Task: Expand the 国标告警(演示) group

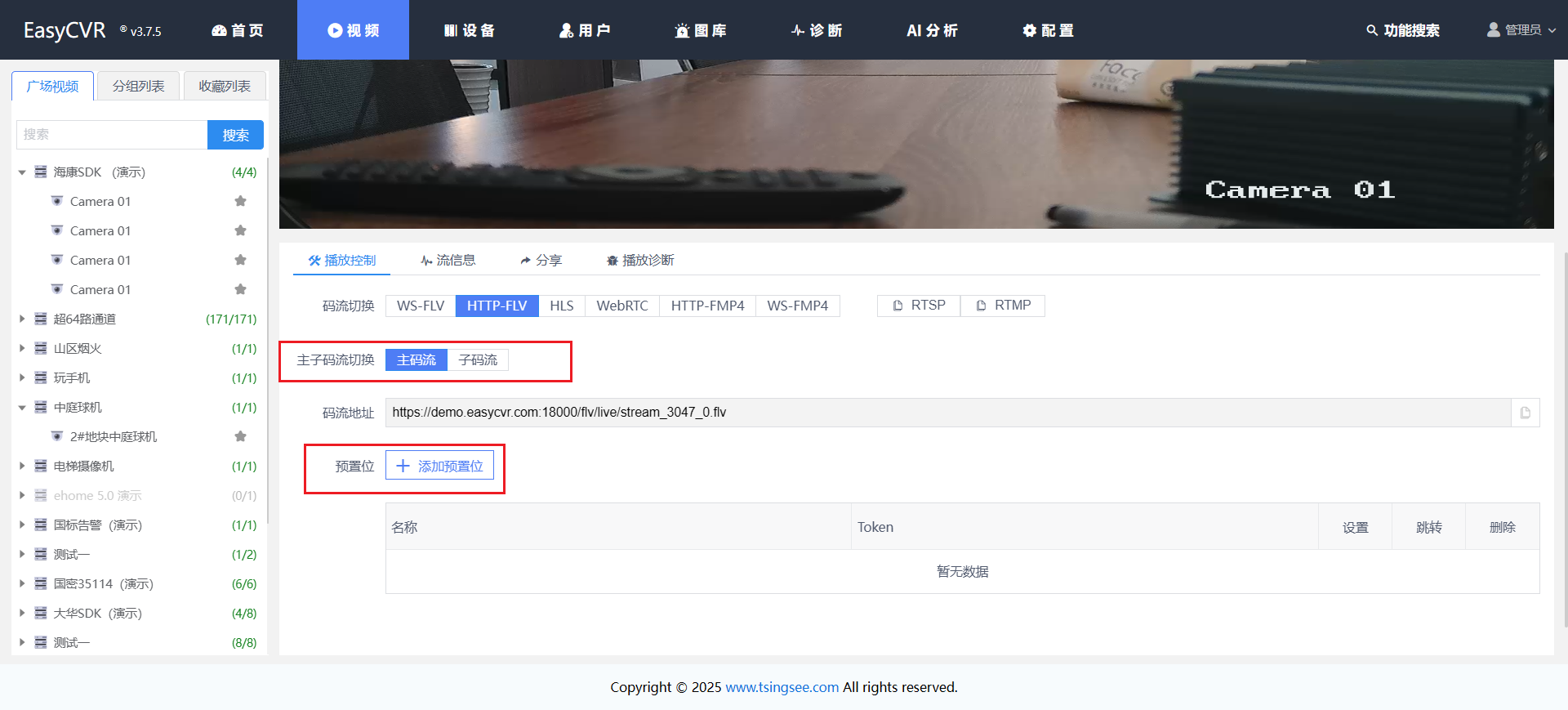Action: click(22, 525)
